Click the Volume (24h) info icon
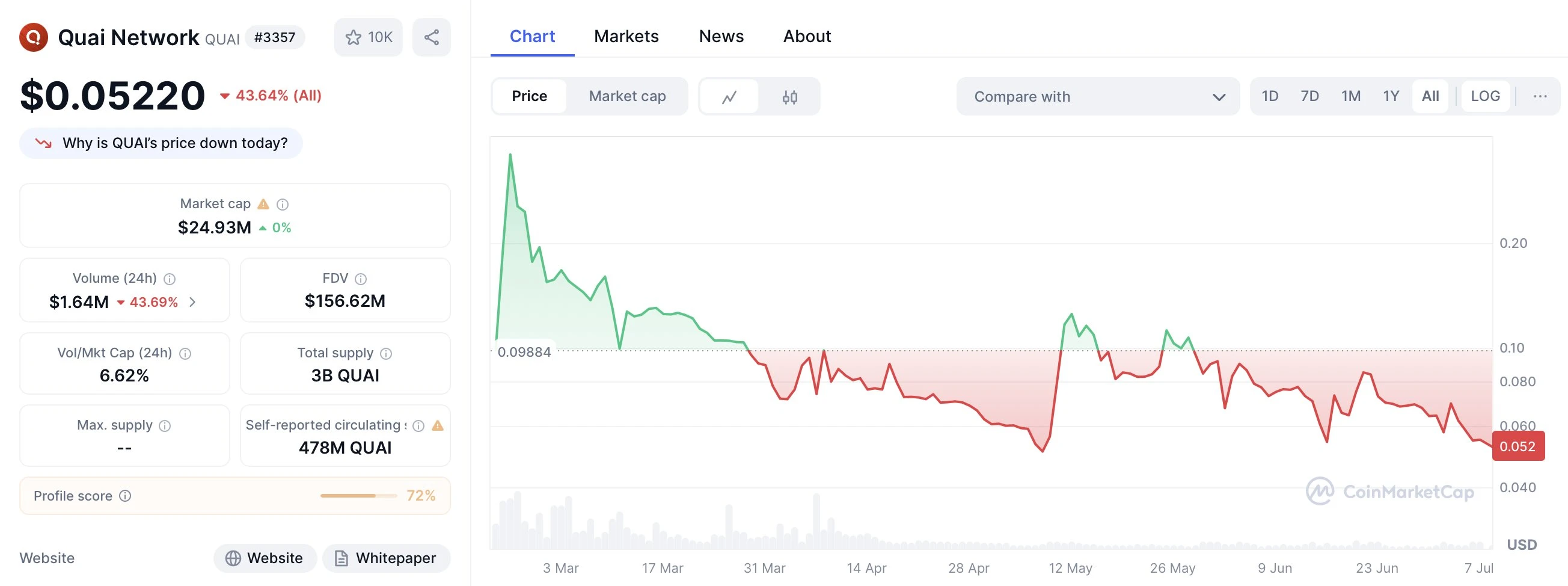Viewport: 1568px width, 586px height. [170, 279]
